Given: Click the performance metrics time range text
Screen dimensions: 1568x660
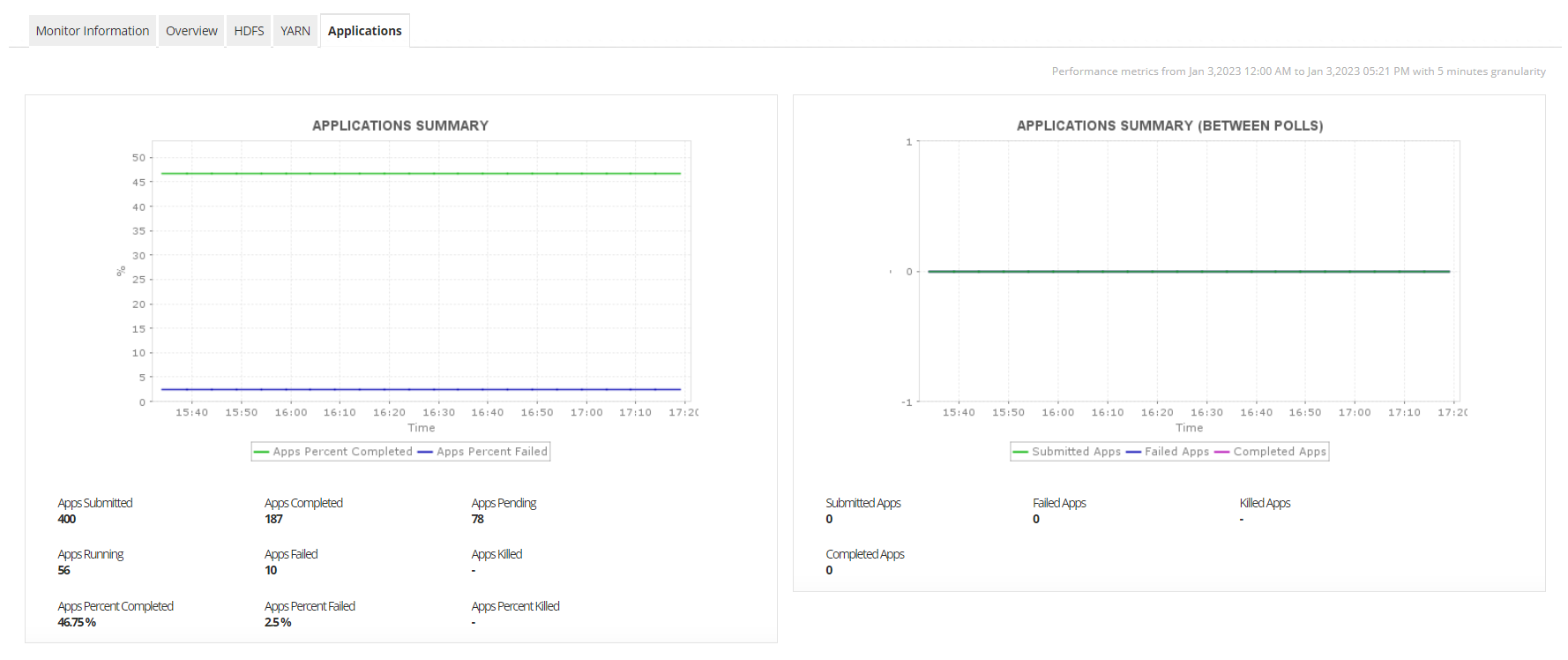Looking at the screenshot, I should coord(1298,71).
